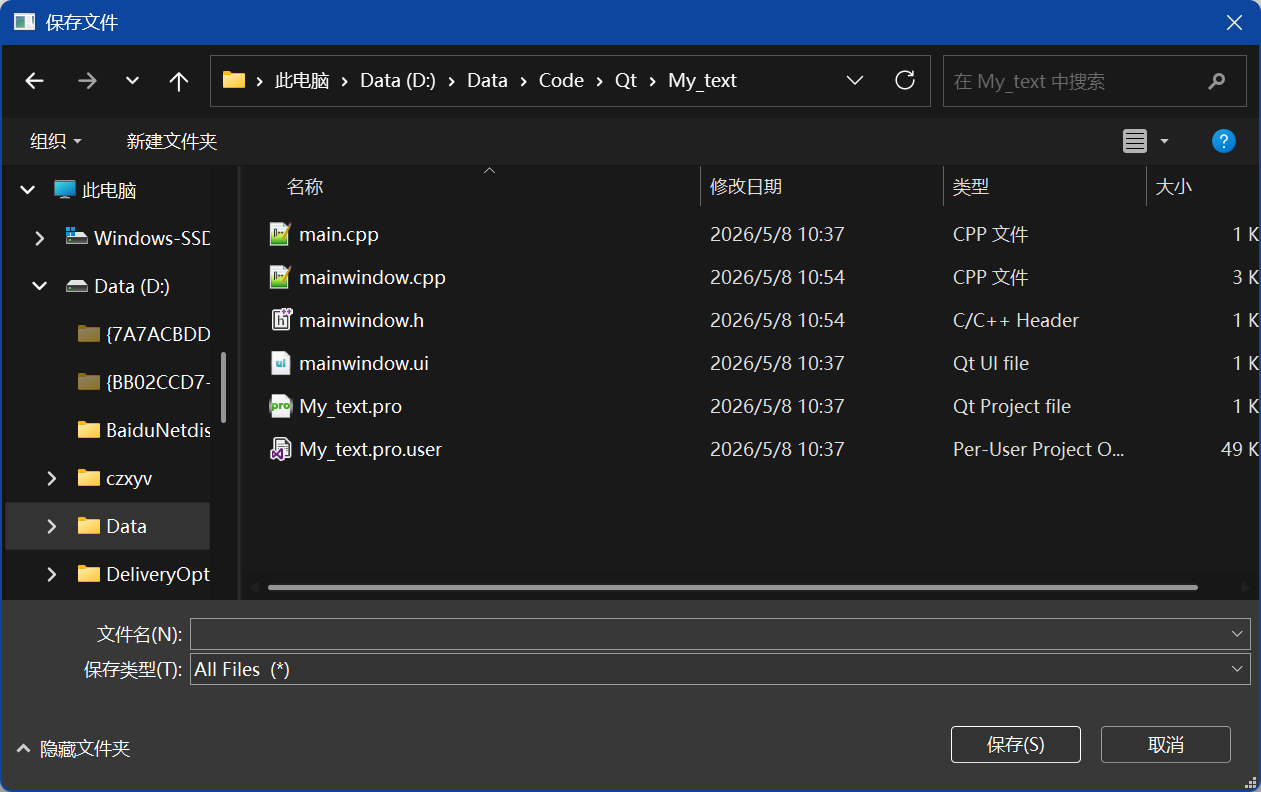Go up one folder level
This screenshot has width=1261, height=792.
pyautogui.click(x=179, y=81)
